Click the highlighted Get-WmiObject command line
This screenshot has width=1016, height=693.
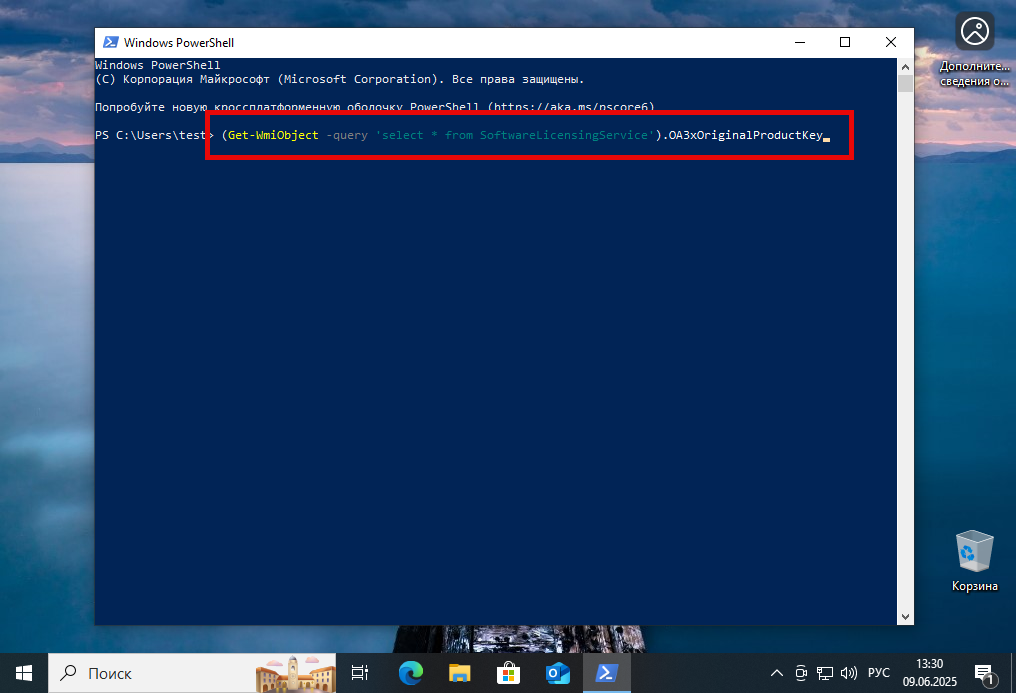point(528,135)
